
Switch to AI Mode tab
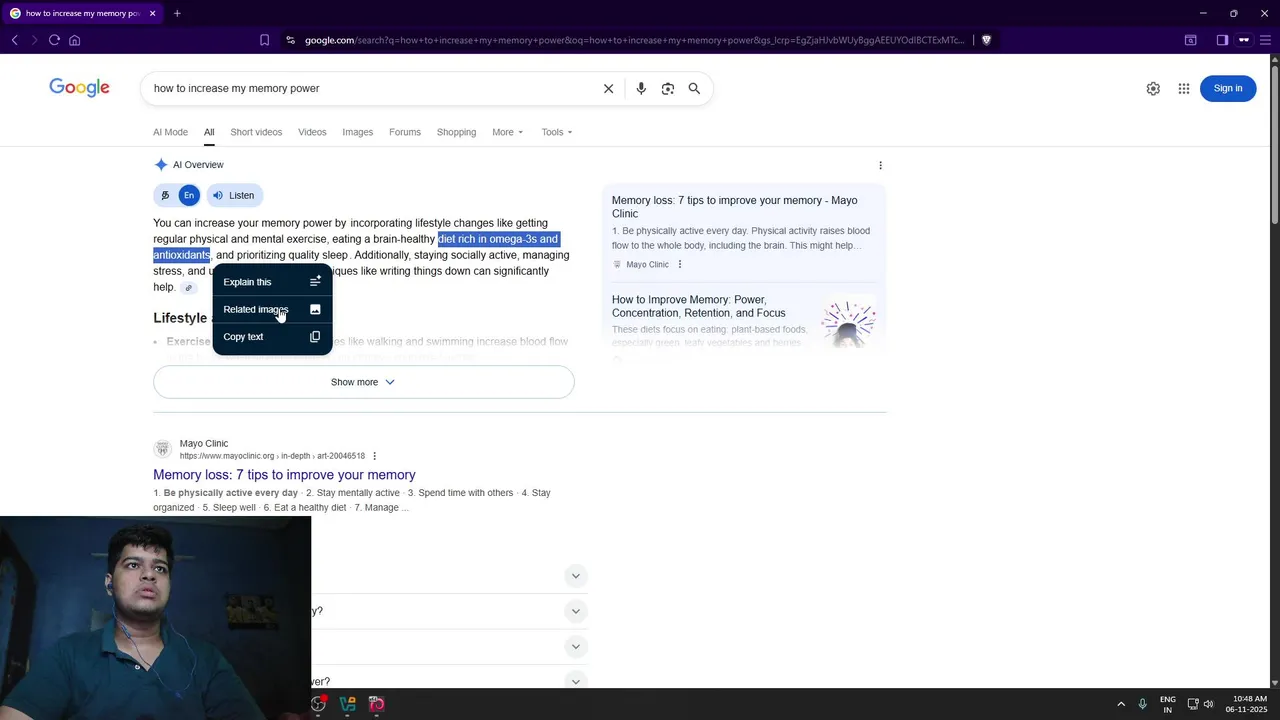pos(170,132)
